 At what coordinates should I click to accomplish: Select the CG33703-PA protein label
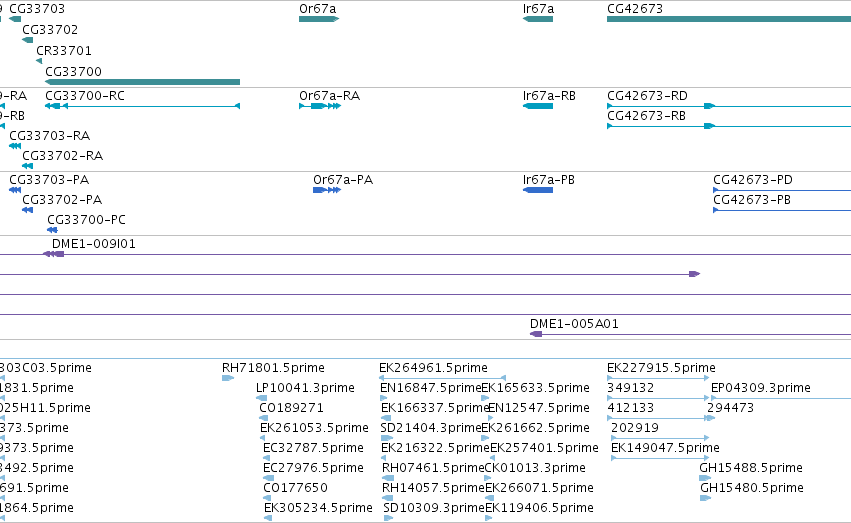(x=49, y=180)
